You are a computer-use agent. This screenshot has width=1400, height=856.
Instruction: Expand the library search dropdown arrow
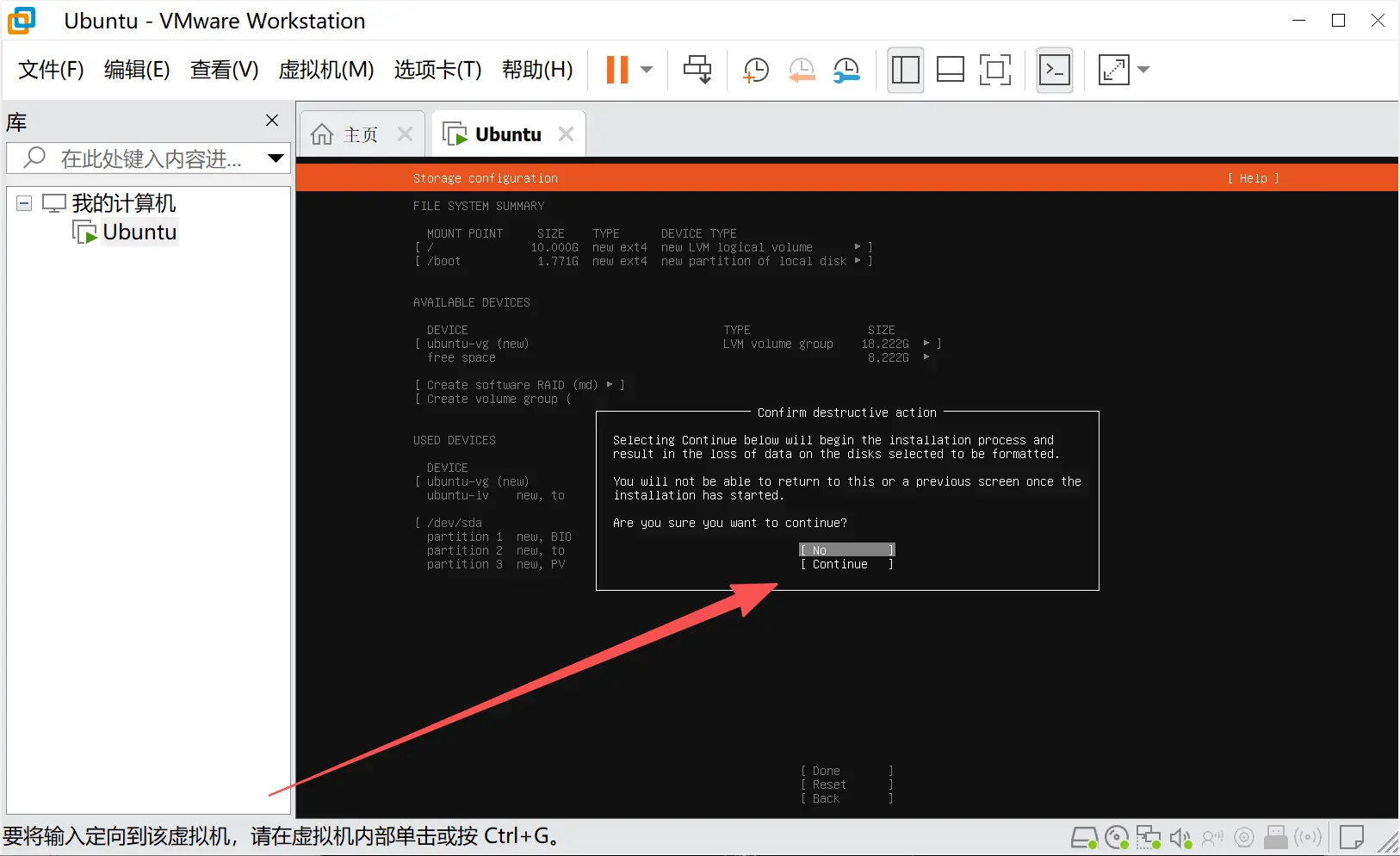[276, 158]
